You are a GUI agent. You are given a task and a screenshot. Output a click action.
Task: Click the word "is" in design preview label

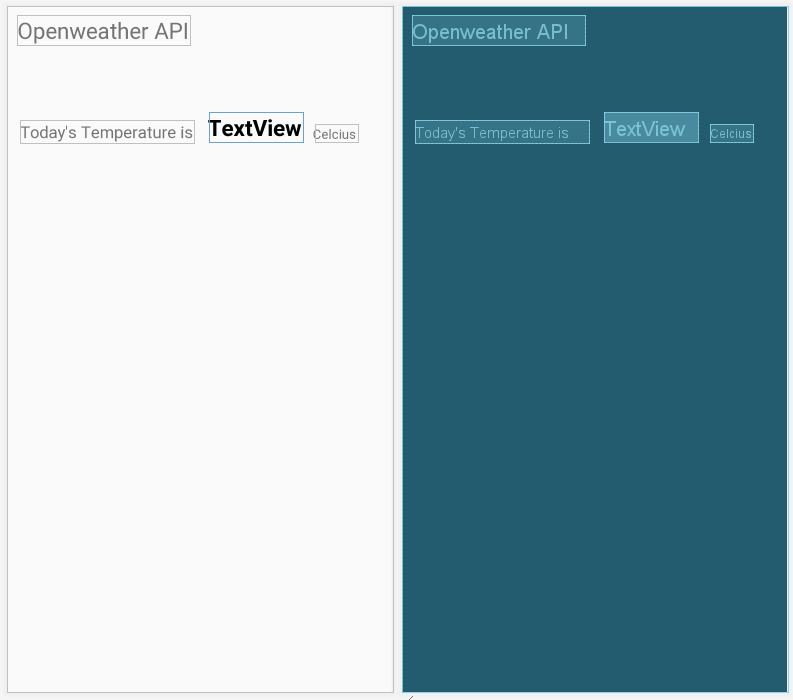[x=186, y=132]
